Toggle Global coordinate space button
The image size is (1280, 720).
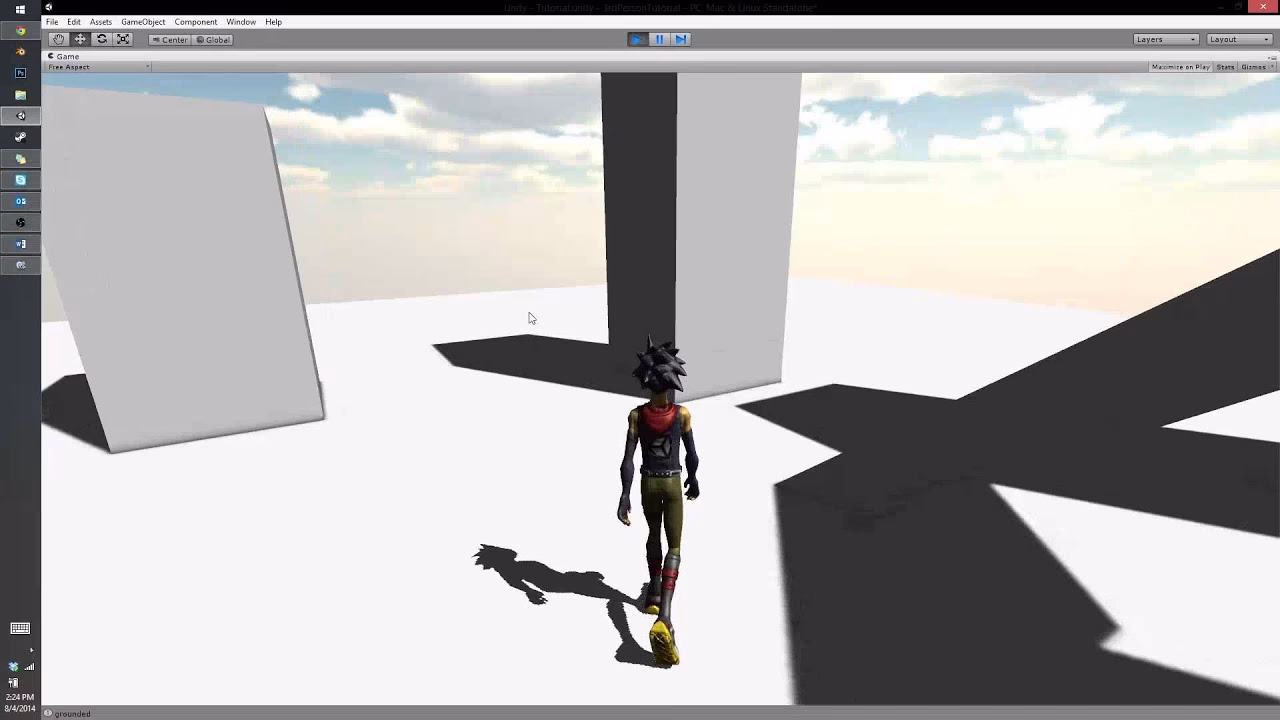212,40
